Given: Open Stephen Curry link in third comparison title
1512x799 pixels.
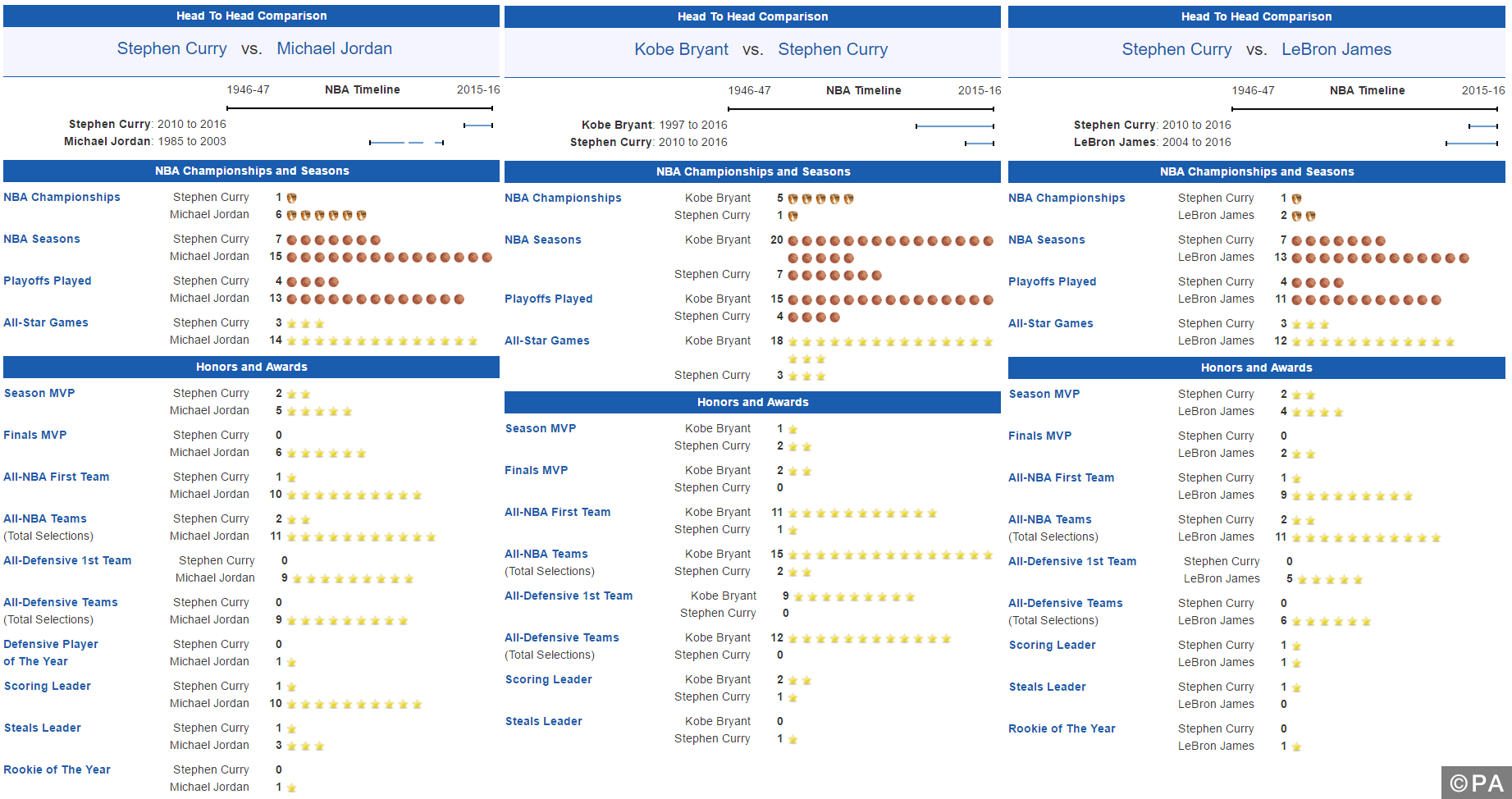Looking at the screenshot, I should (1176, 49).
